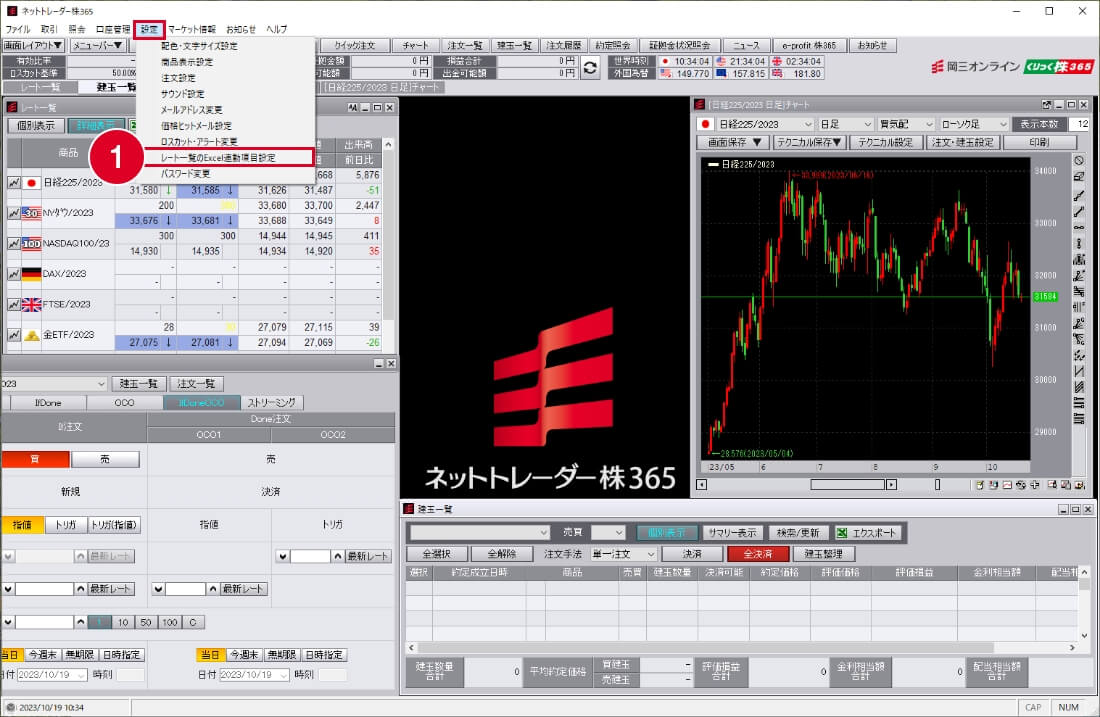Click the pin icon in rate list title bar
Image resolution: width=1100 pixels, height=717 pixels.
point(352,107)
